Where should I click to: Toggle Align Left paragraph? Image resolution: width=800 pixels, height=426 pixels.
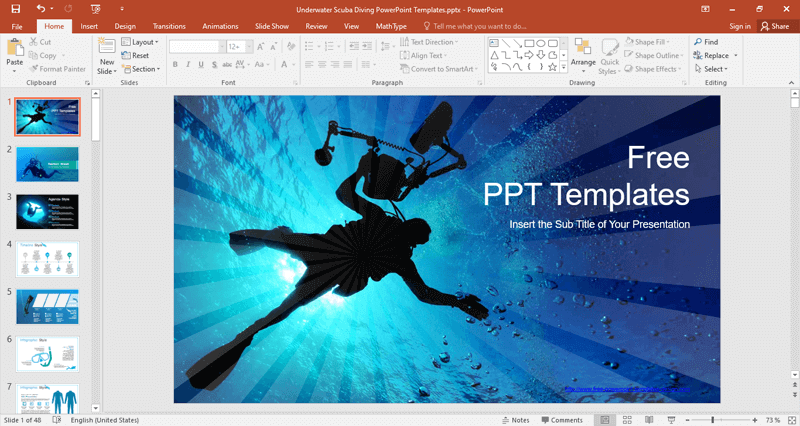point(309,64)
